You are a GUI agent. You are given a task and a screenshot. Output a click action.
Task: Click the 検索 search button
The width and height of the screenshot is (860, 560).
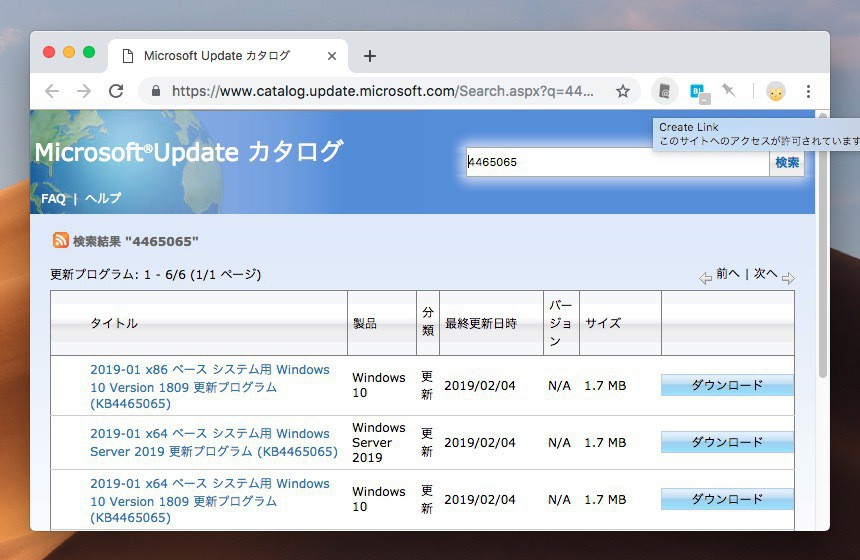coord(787,162)
